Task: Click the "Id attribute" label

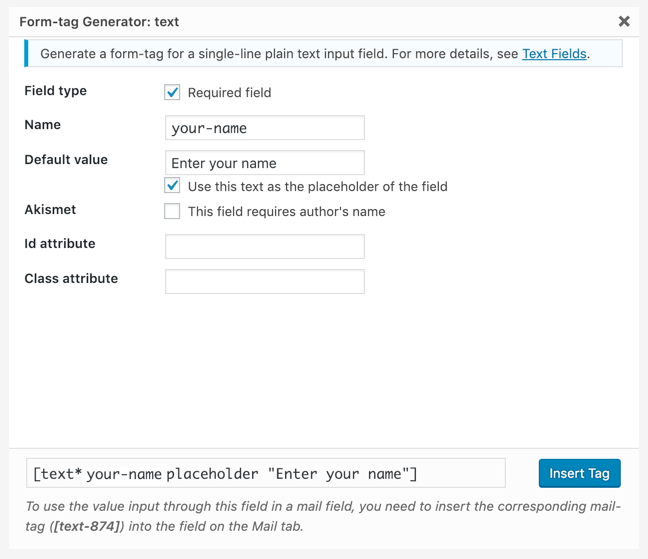Action: pyautogui.click(x=60, y=244)
